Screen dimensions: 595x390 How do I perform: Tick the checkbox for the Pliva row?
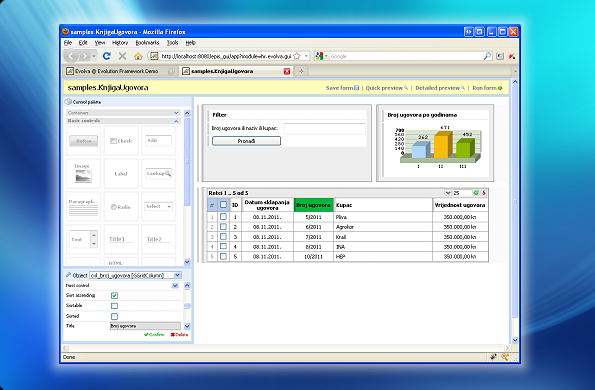(x=223, y=217)
